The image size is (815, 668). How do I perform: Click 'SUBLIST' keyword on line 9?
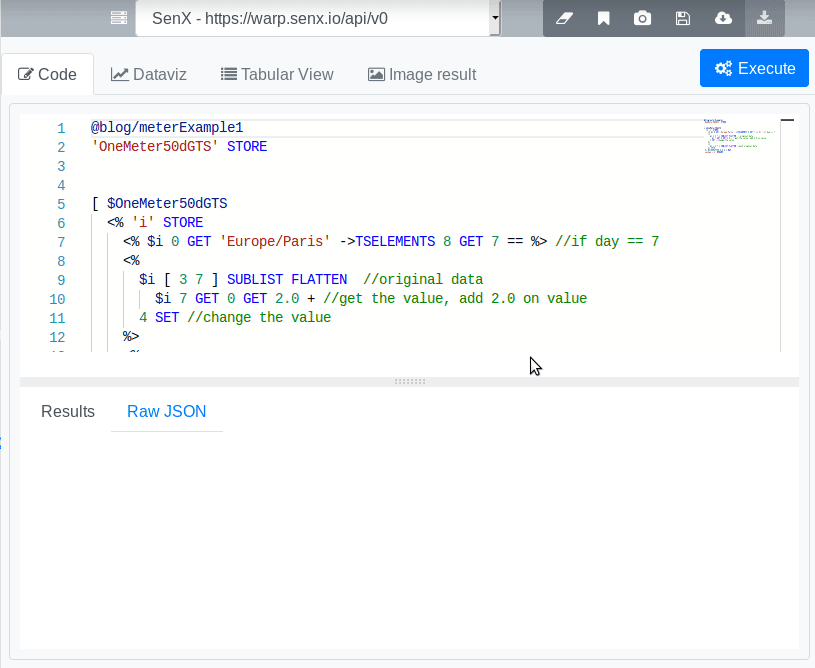point(255,280)
